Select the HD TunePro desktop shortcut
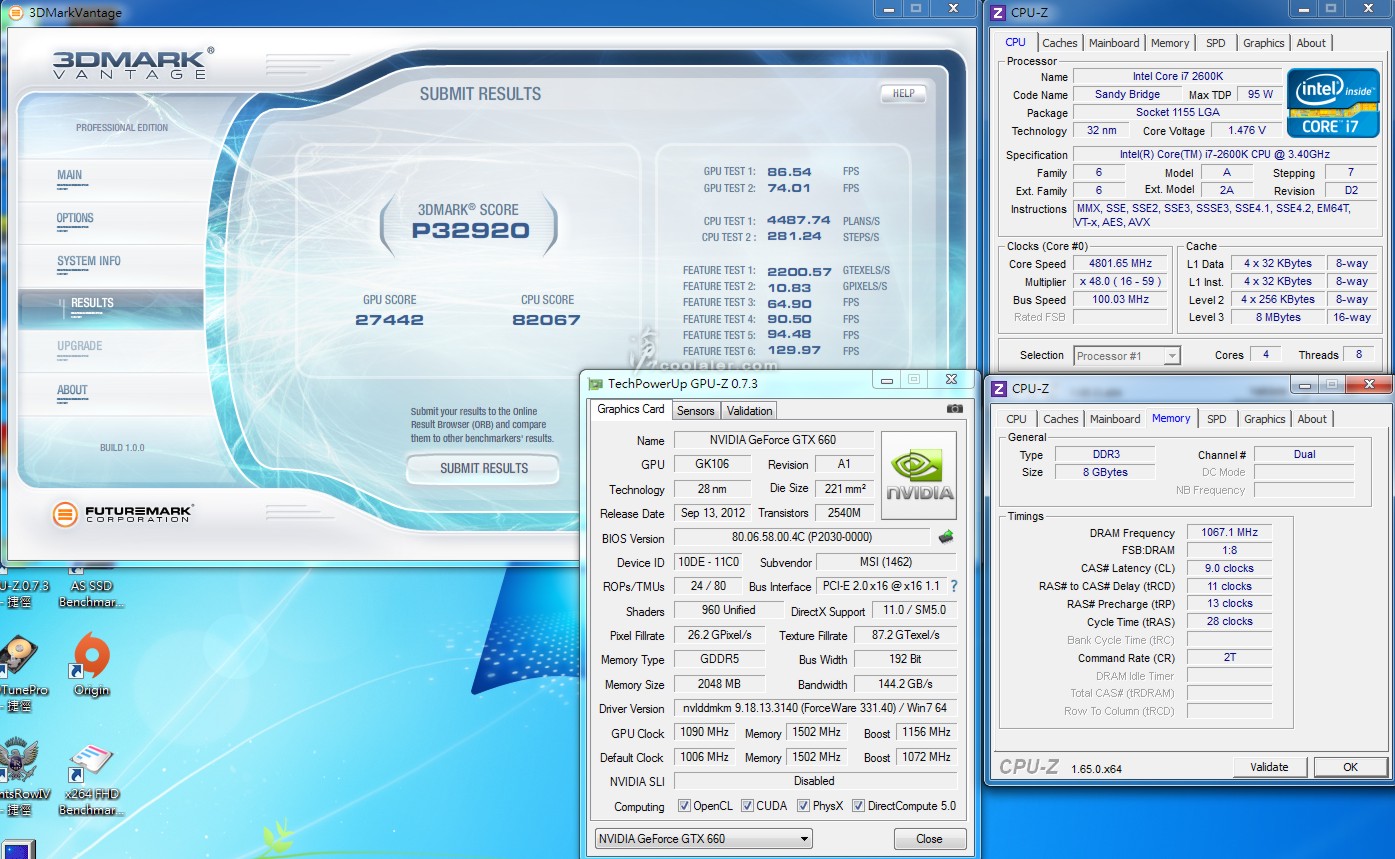Screen dimensions: 1395x859 click(20, 673)
